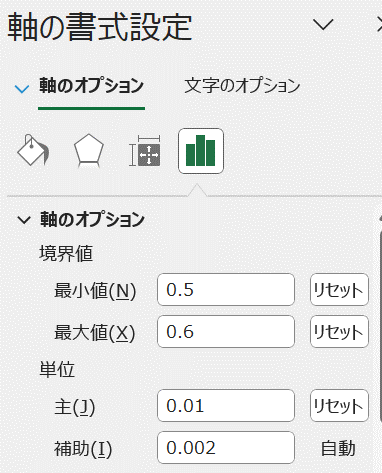Reset the 主 unit value
Screen dimensions: 382x473
[339, 405]
